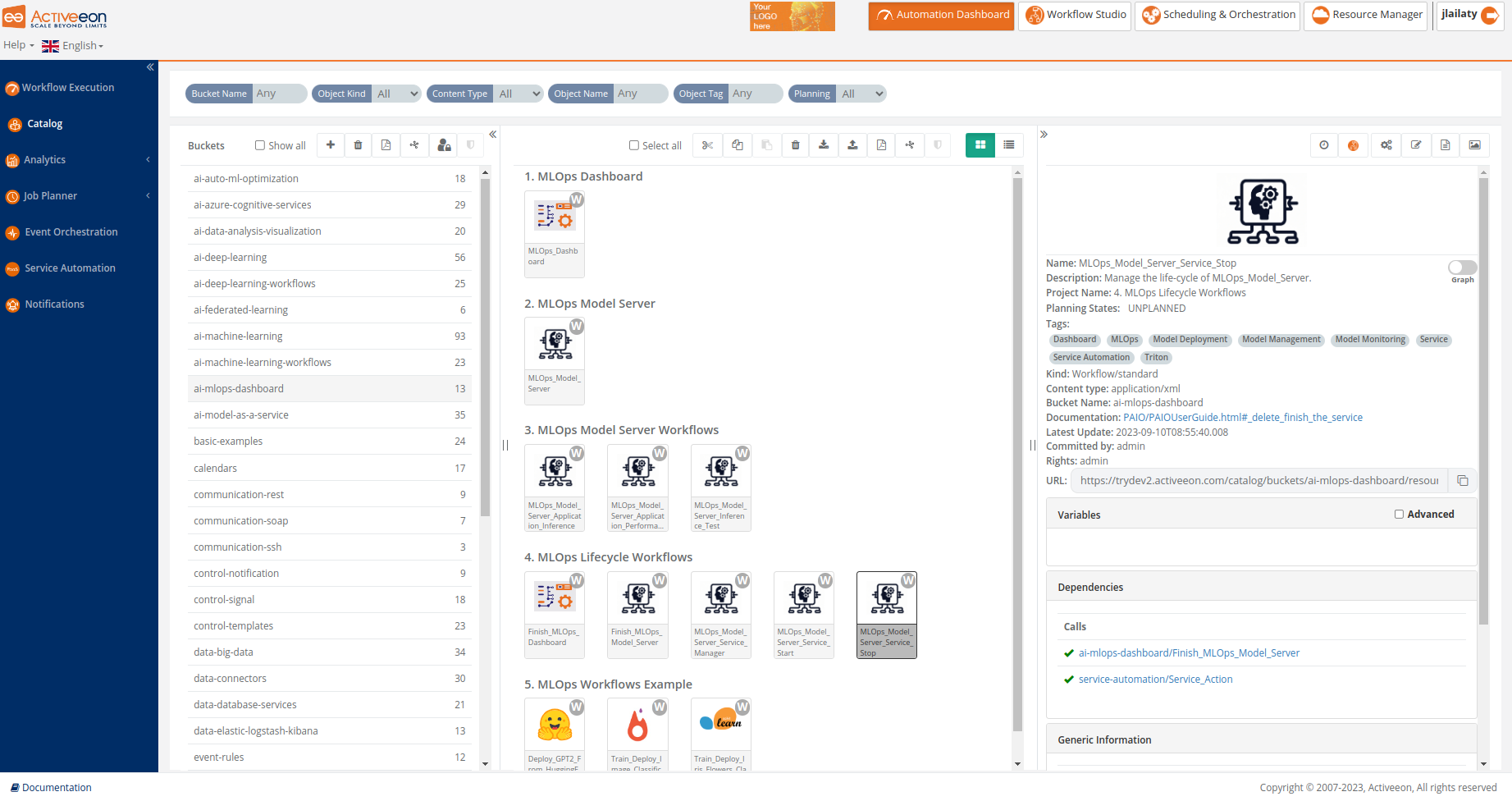Open the Resource Manager portal
This screenshot has width=1512, height=801.
1368,16
